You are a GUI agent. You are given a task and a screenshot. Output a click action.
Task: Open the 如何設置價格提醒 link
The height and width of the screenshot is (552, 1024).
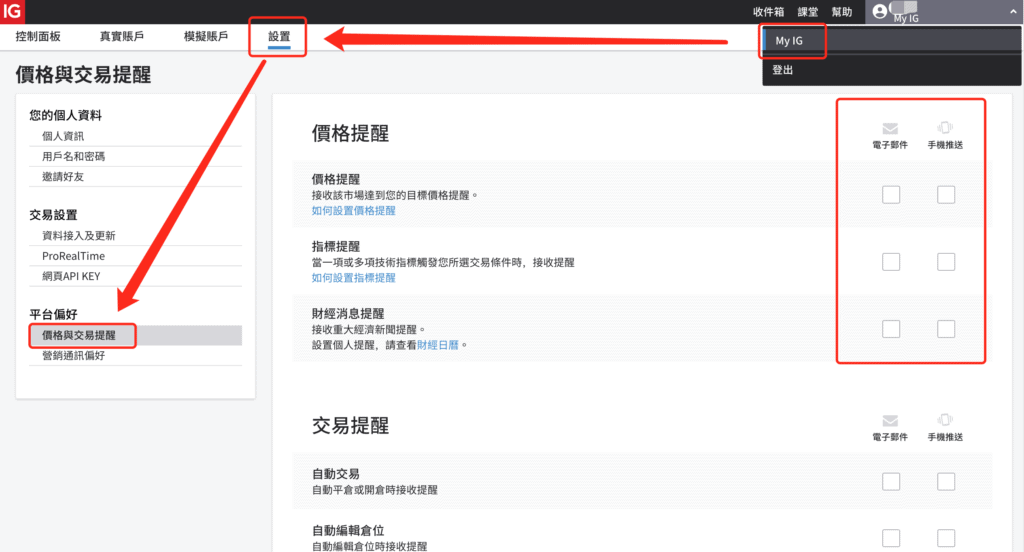(x=353, y=211)
